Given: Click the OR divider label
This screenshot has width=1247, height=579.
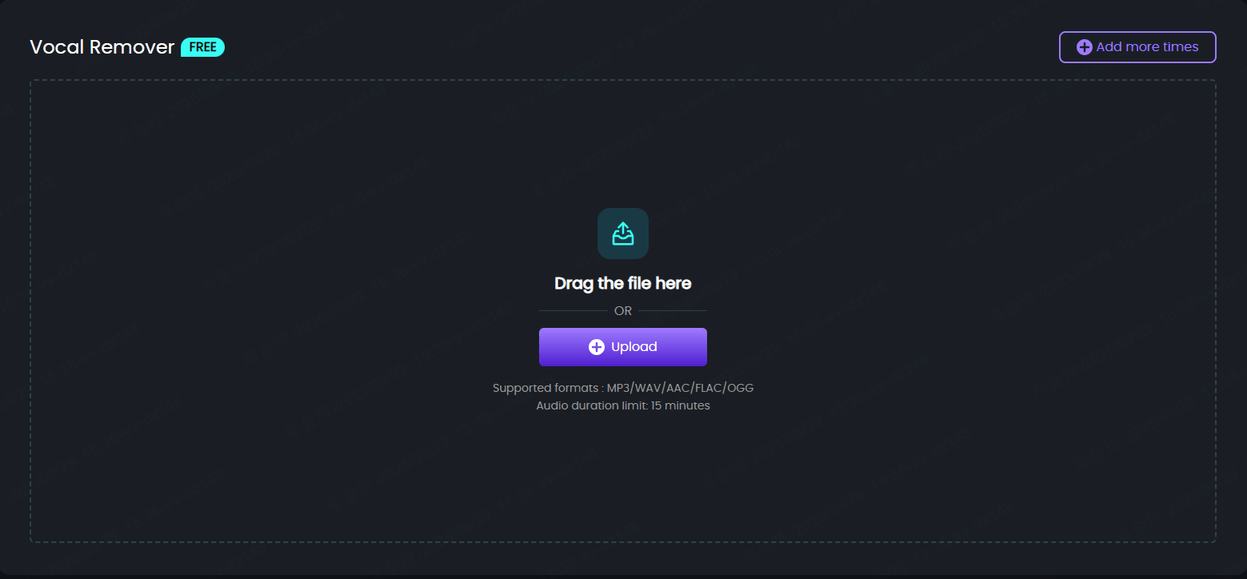Looking at the screenshot, I should tap(623, 311).
